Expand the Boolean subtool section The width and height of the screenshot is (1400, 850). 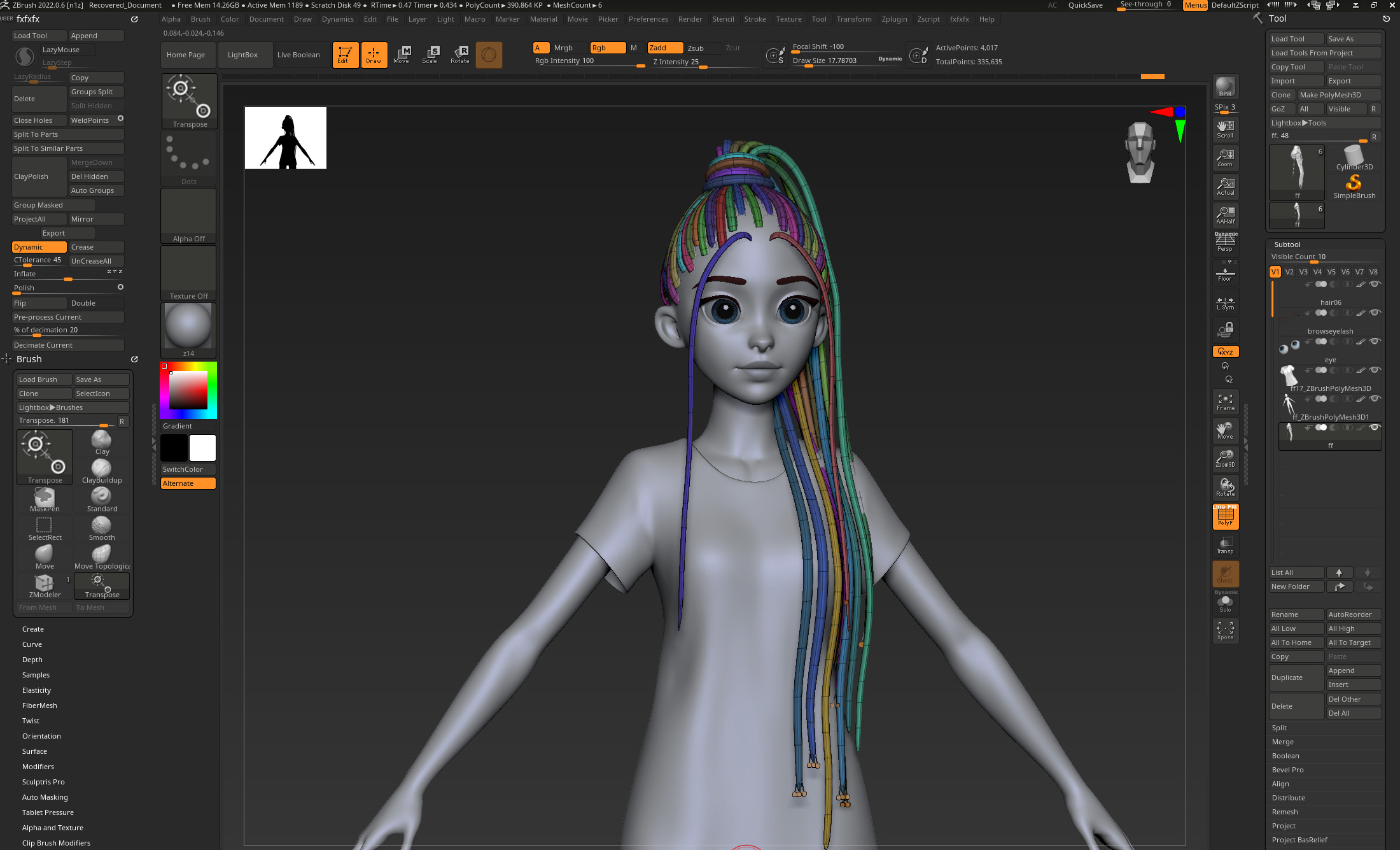point(1285,756)
